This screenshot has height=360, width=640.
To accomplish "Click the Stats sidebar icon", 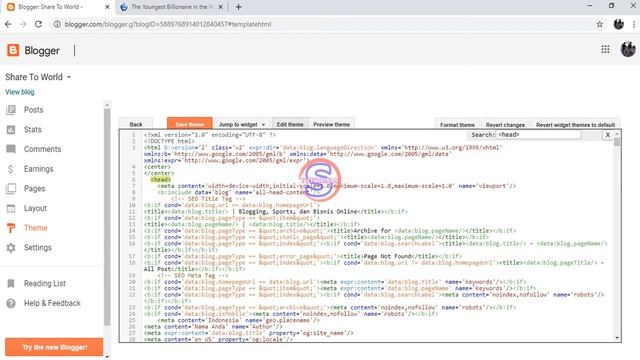I will [x=11, y=129].
